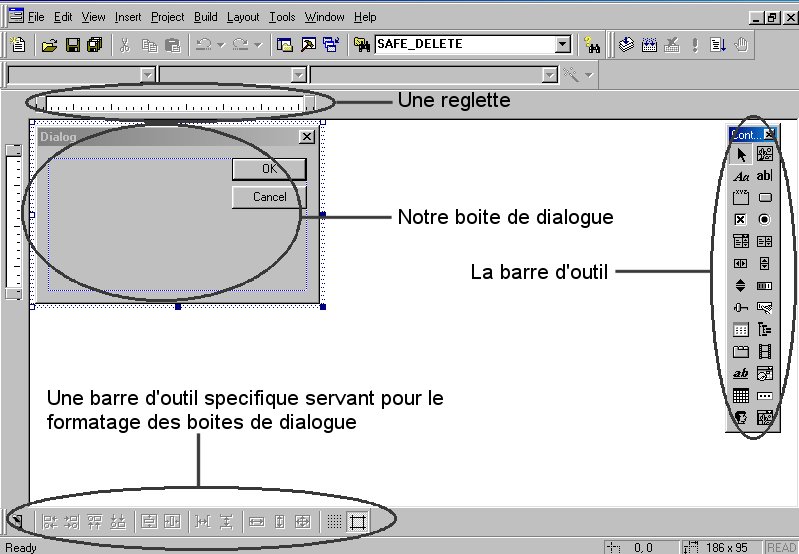Toggle the dotted grid button

(334, 521)
